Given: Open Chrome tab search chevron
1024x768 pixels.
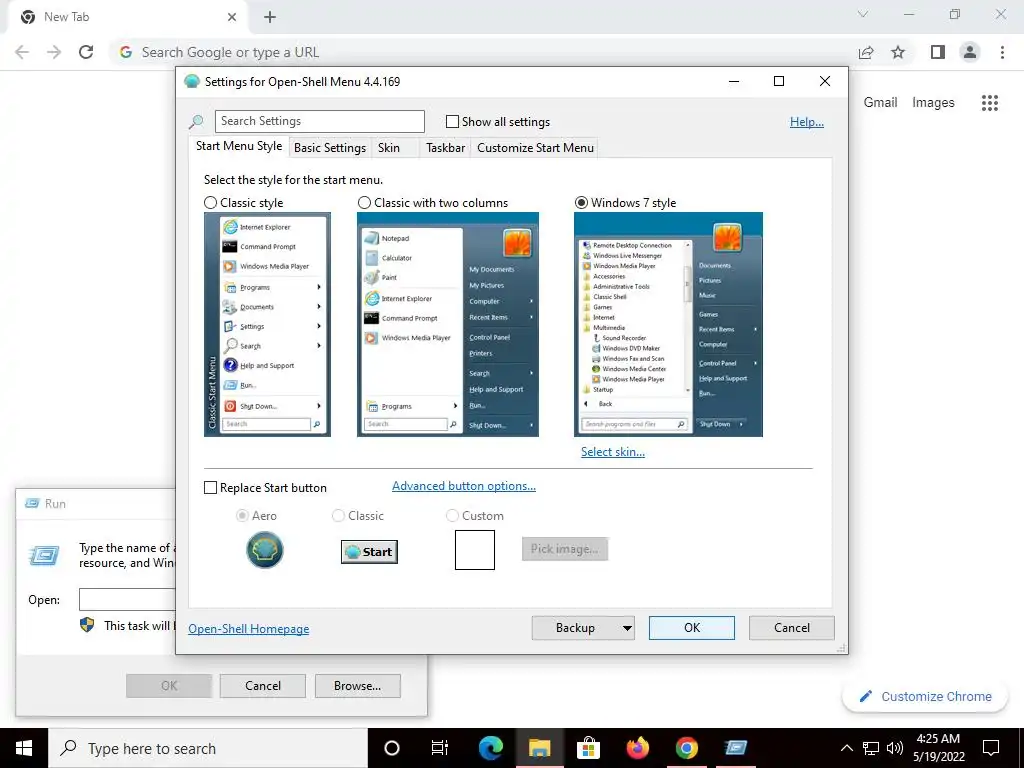Looking at the screenshot, I should point(863,14).
